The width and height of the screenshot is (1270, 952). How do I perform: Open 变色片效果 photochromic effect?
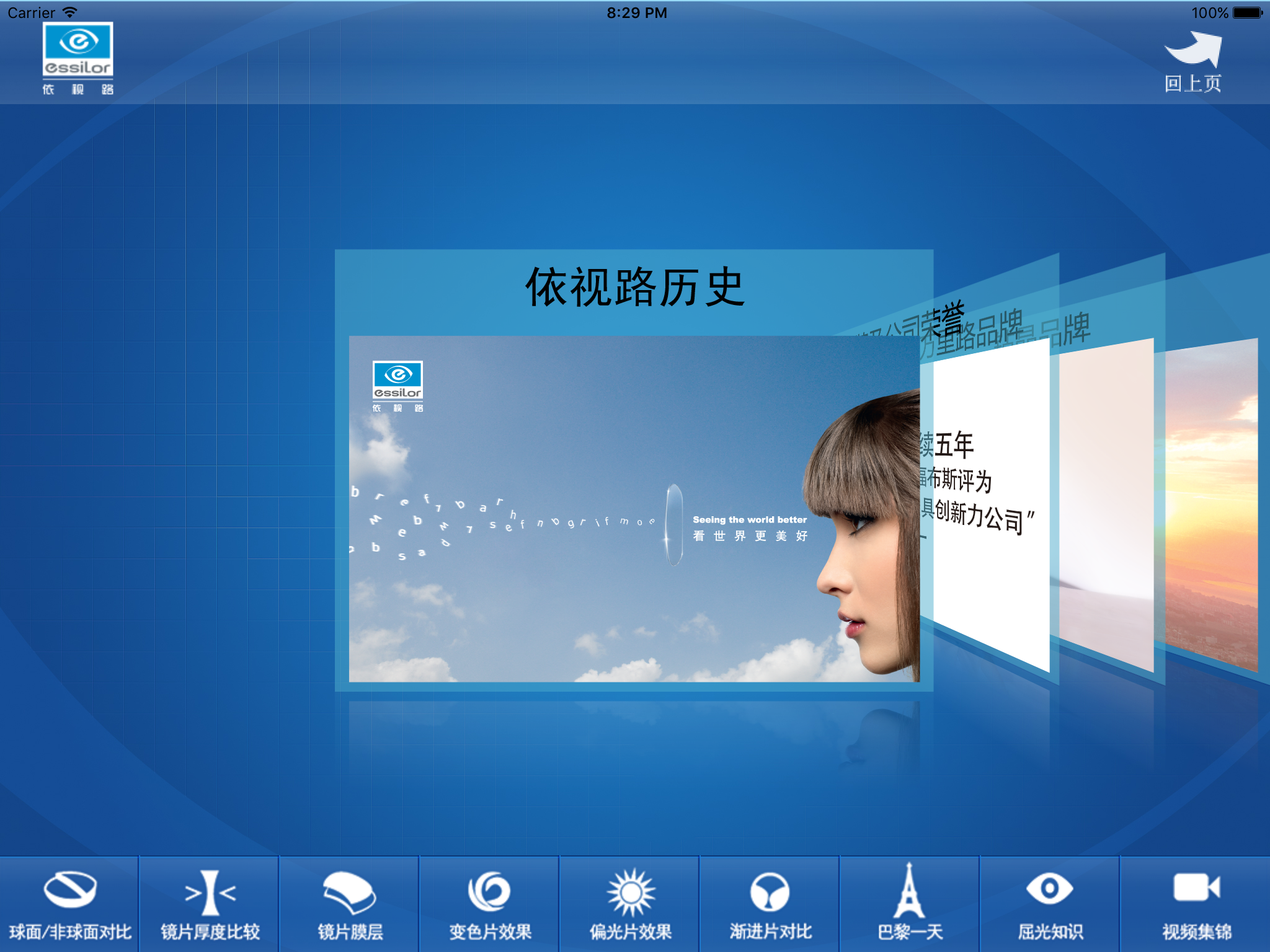[x=490, y=905]
